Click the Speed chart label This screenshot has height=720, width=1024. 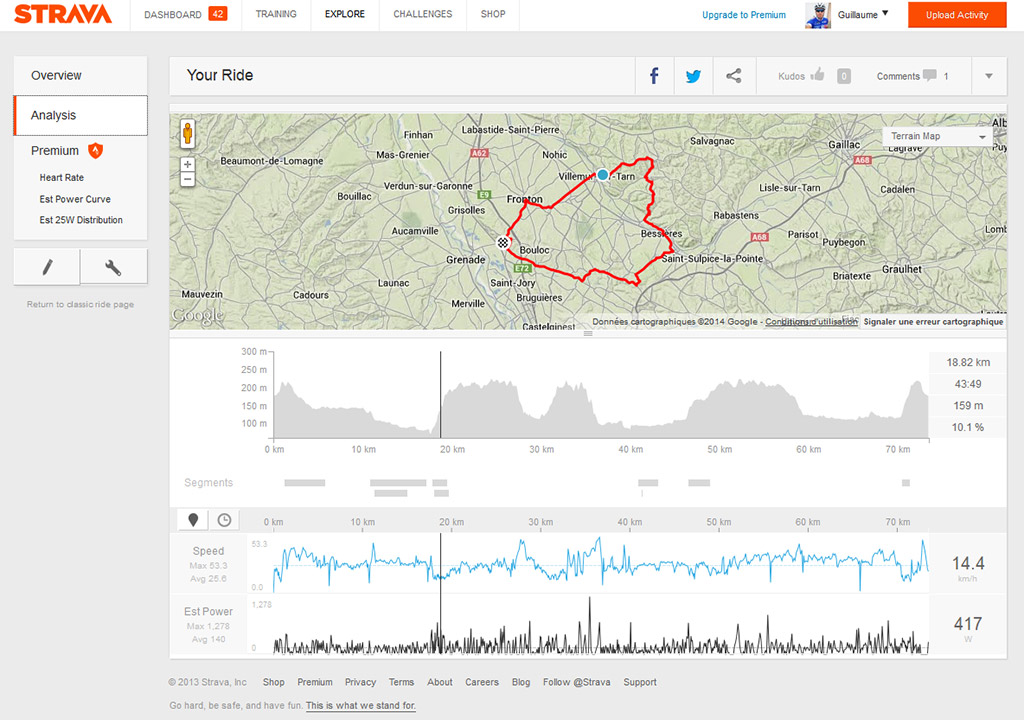(x=208, y=551)
